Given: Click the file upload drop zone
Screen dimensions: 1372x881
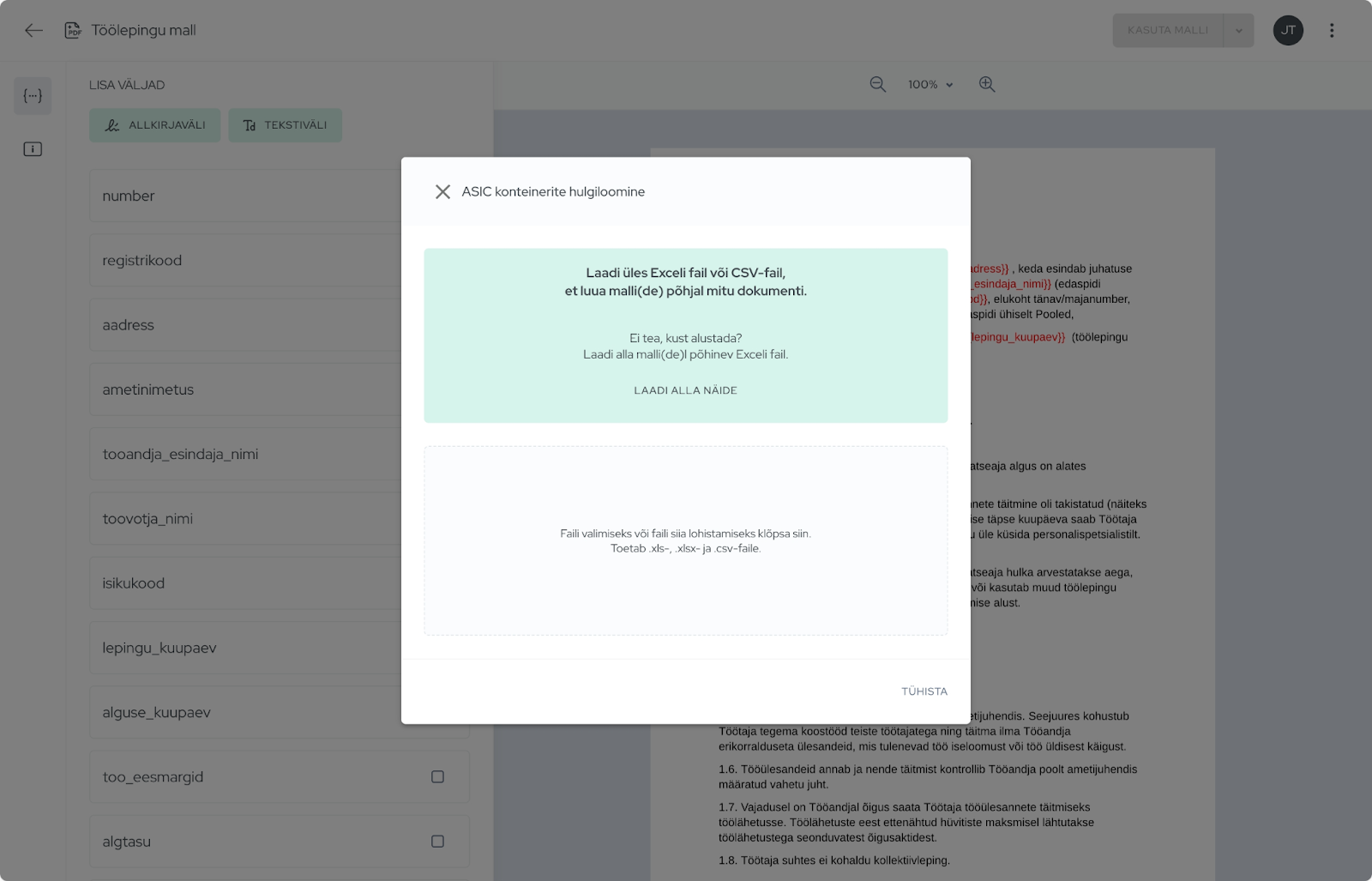Looking at the screenshot, I should [685, 540].
